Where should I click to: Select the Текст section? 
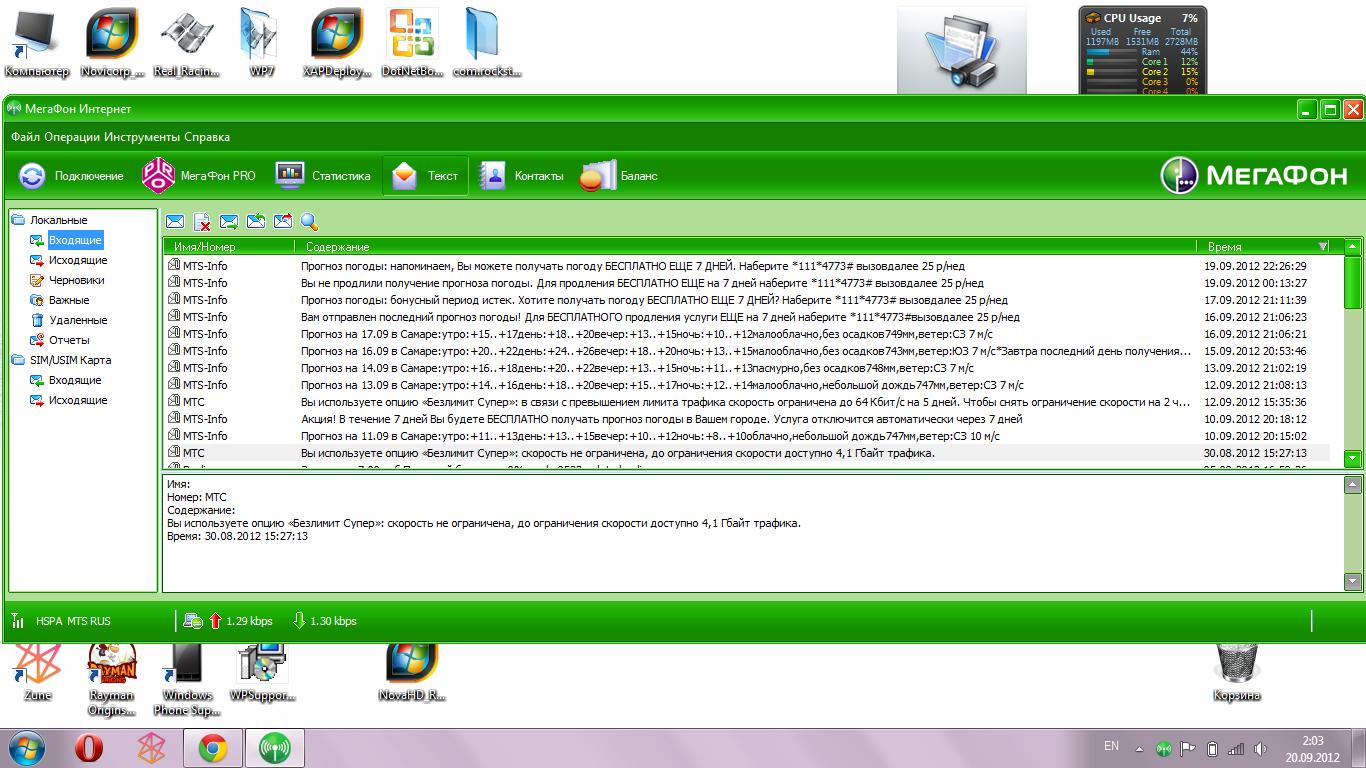tap(425, 176)
